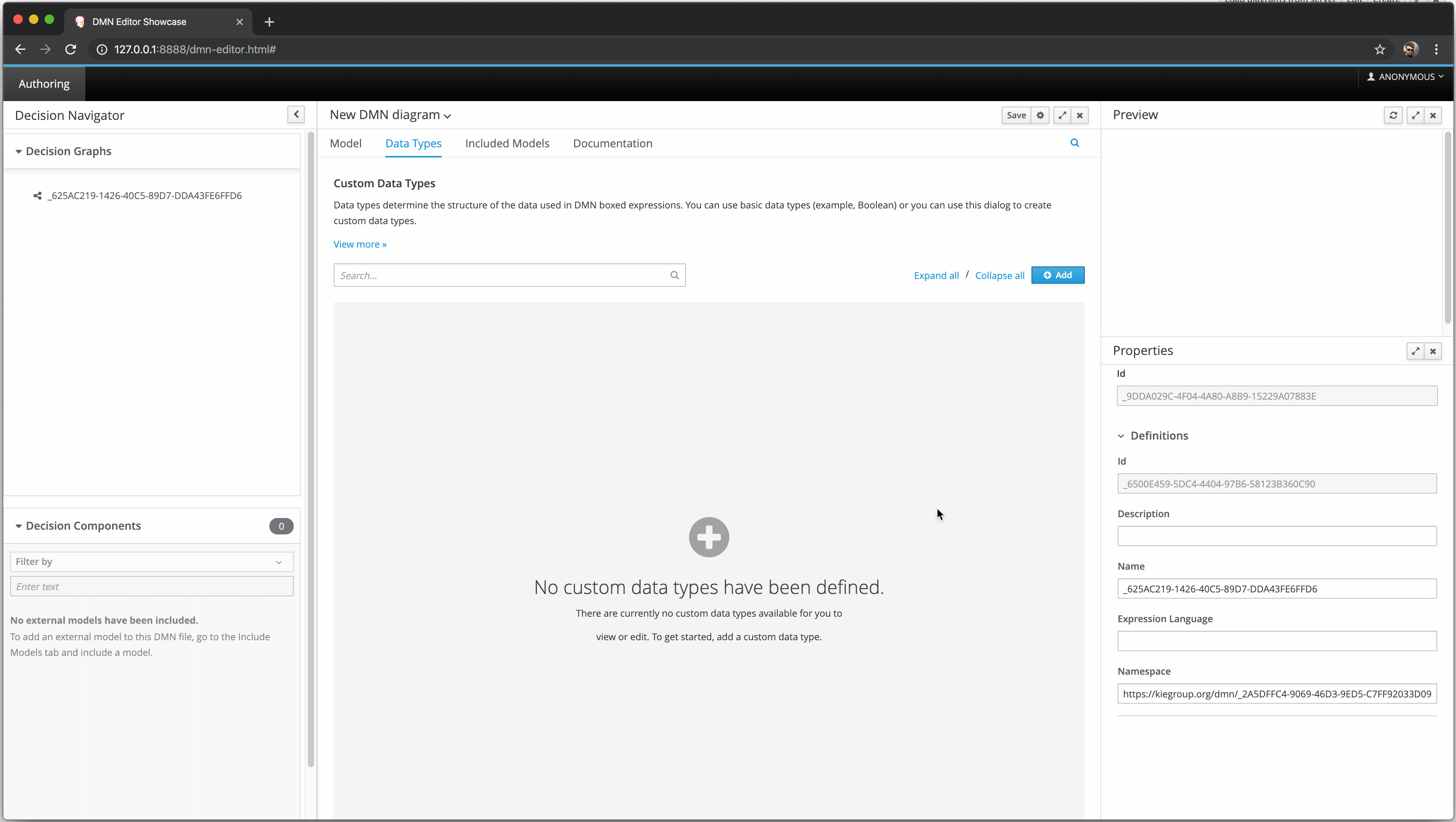Edit the Namespace field
The width and height of the screenshot is (1456, 822).
tap(1276, 694)
